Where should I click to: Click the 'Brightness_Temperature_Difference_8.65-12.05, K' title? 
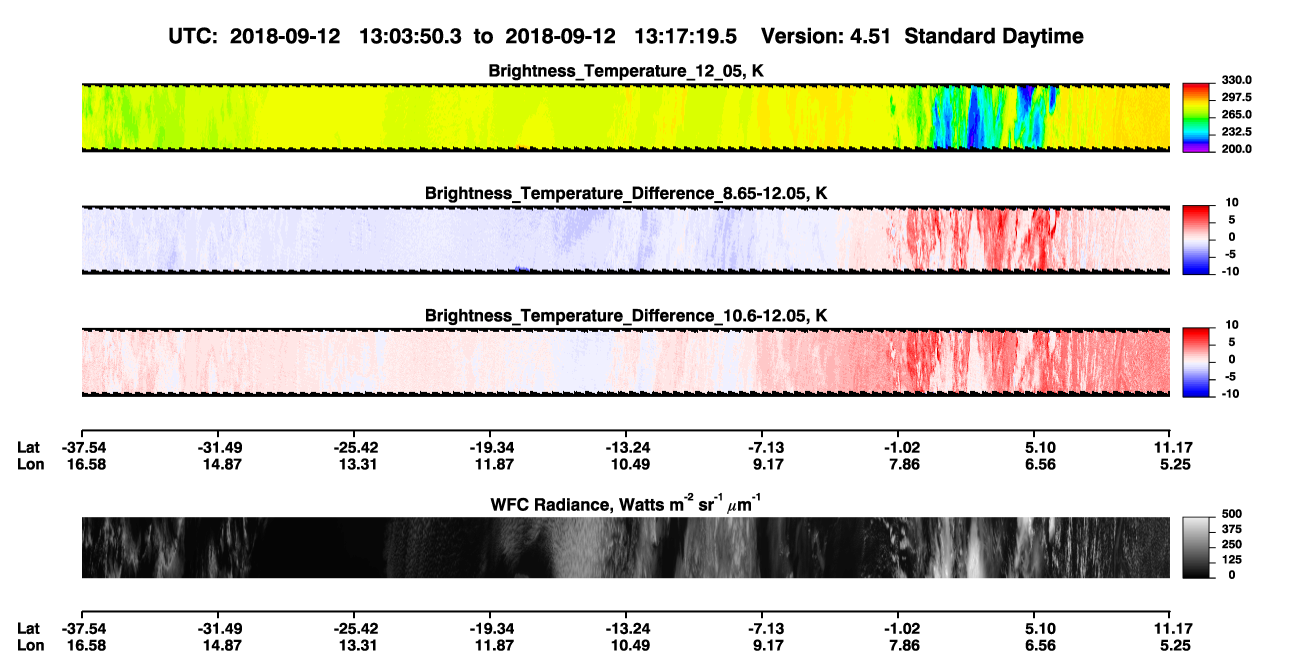click(626, 193)
